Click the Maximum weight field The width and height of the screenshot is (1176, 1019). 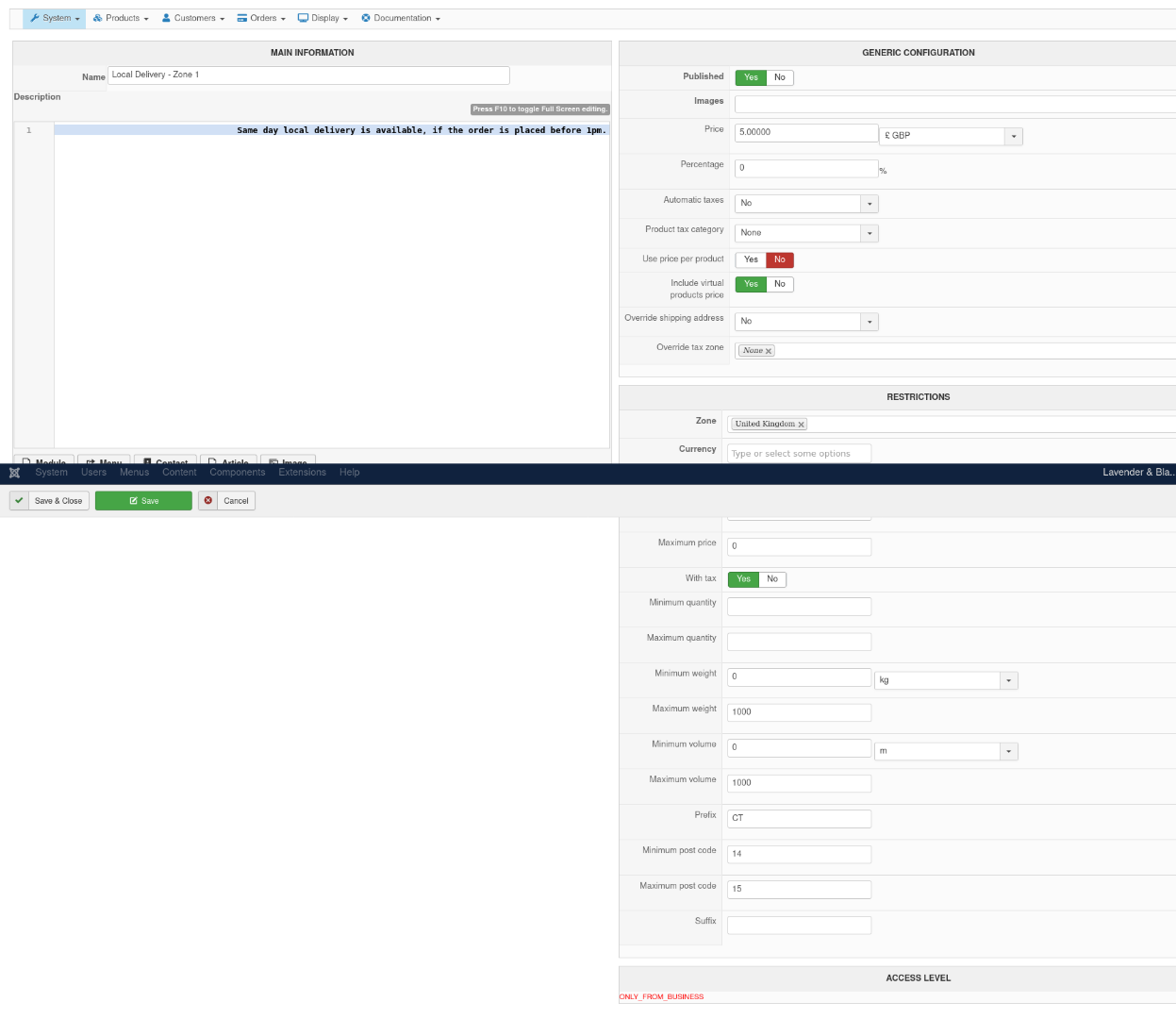800,712
